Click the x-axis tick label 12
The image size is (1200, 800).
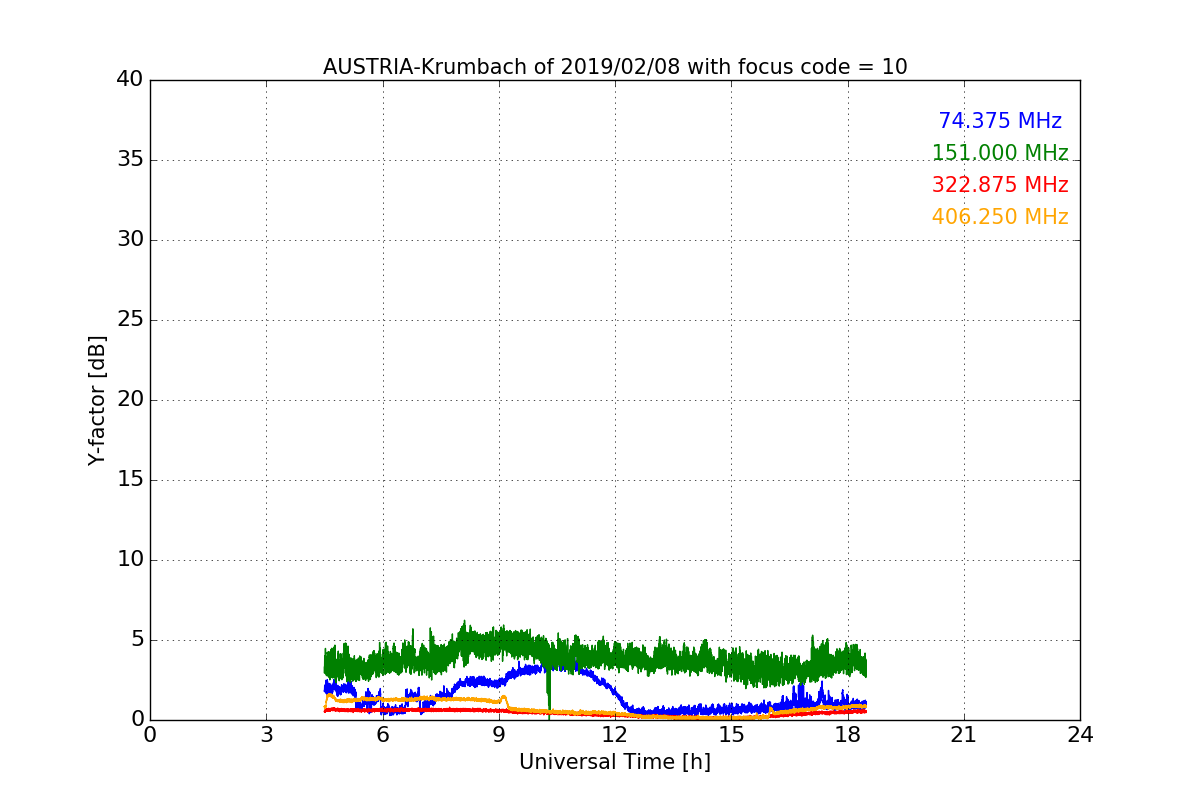coord(615,735)
